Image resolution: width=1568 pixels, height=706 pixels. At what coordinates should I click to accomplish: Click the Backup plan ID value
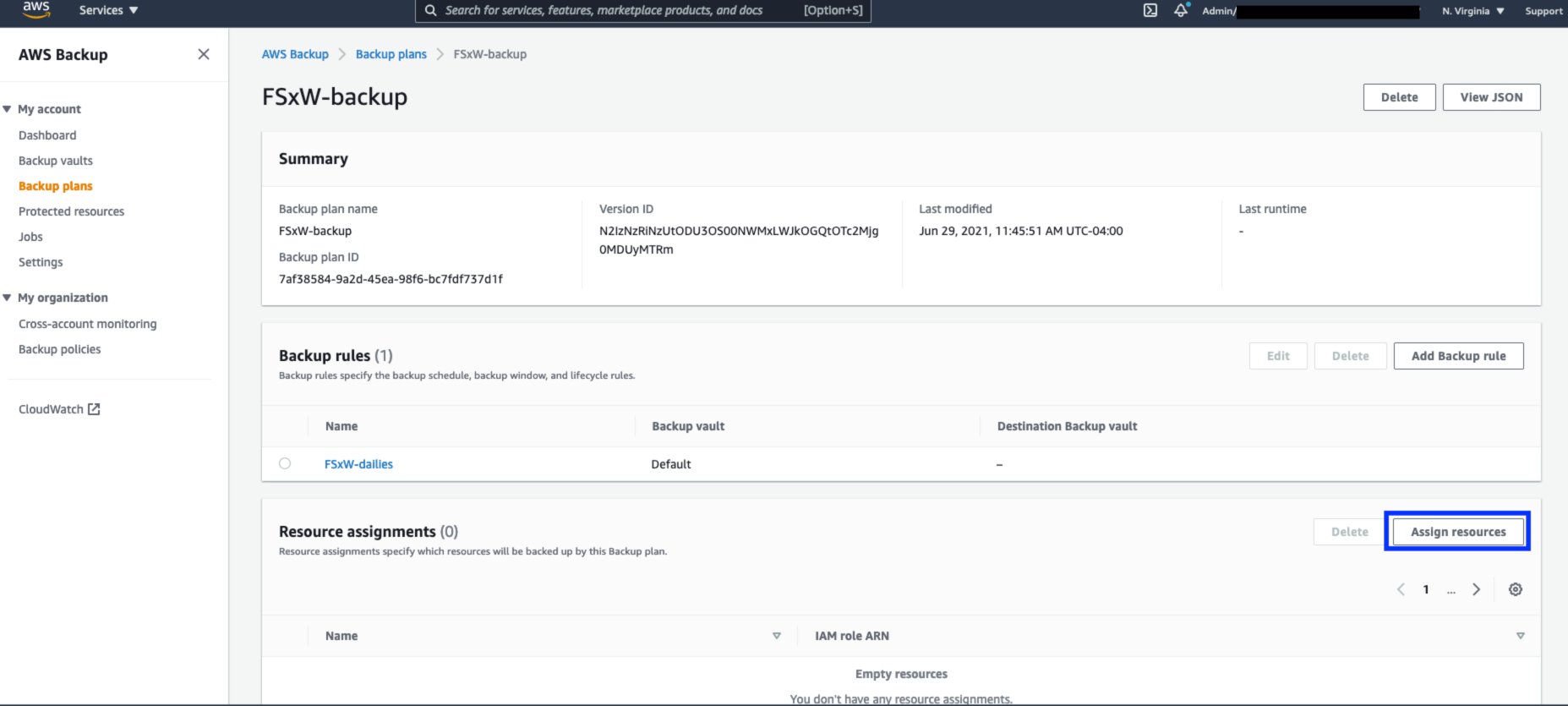(x=391, y=279)
